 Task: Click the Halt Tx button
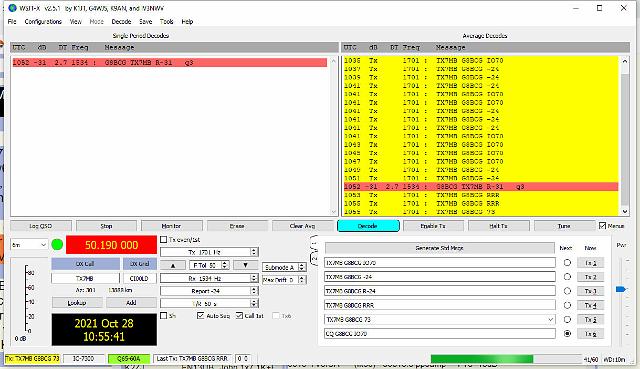pos(499,226)
